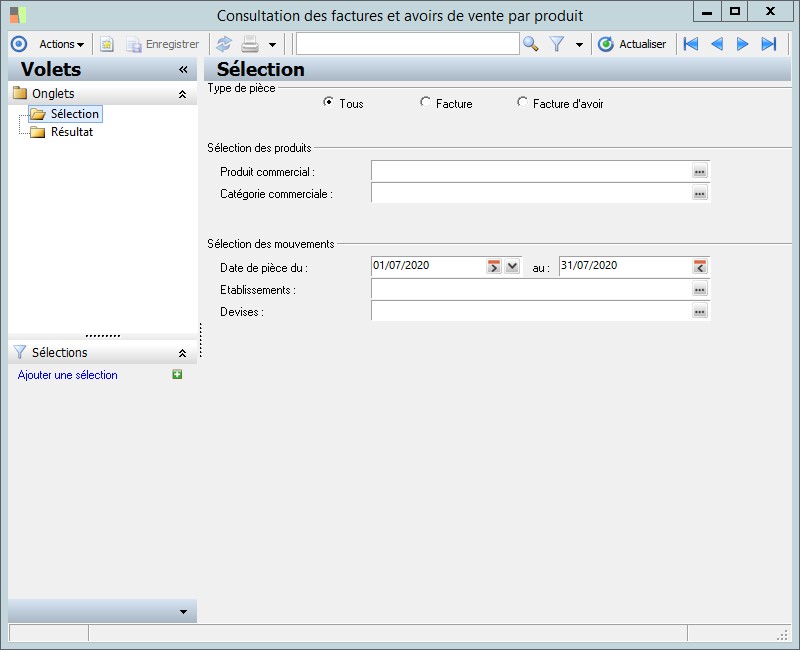Open the dropdown arrow at Volets panel bottom

pyautogui.click(x=183, y=612)
